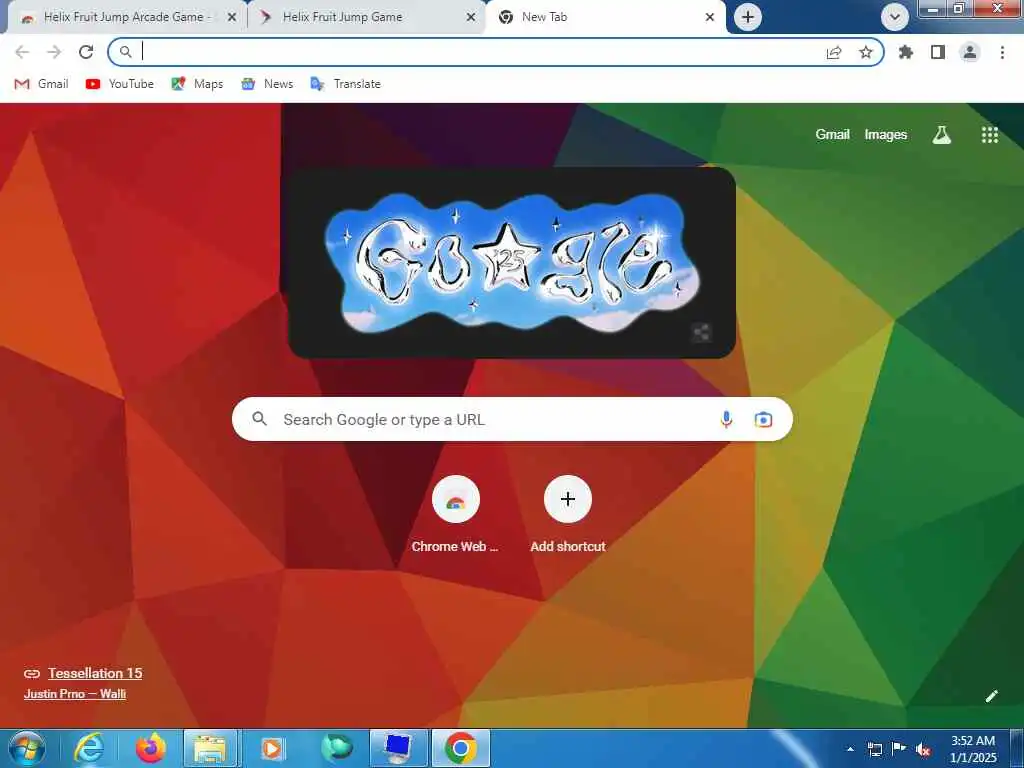Open the Translate bookmark
Image resolution: width=1024 pixels, height=768 pixels.
[345, 84]
